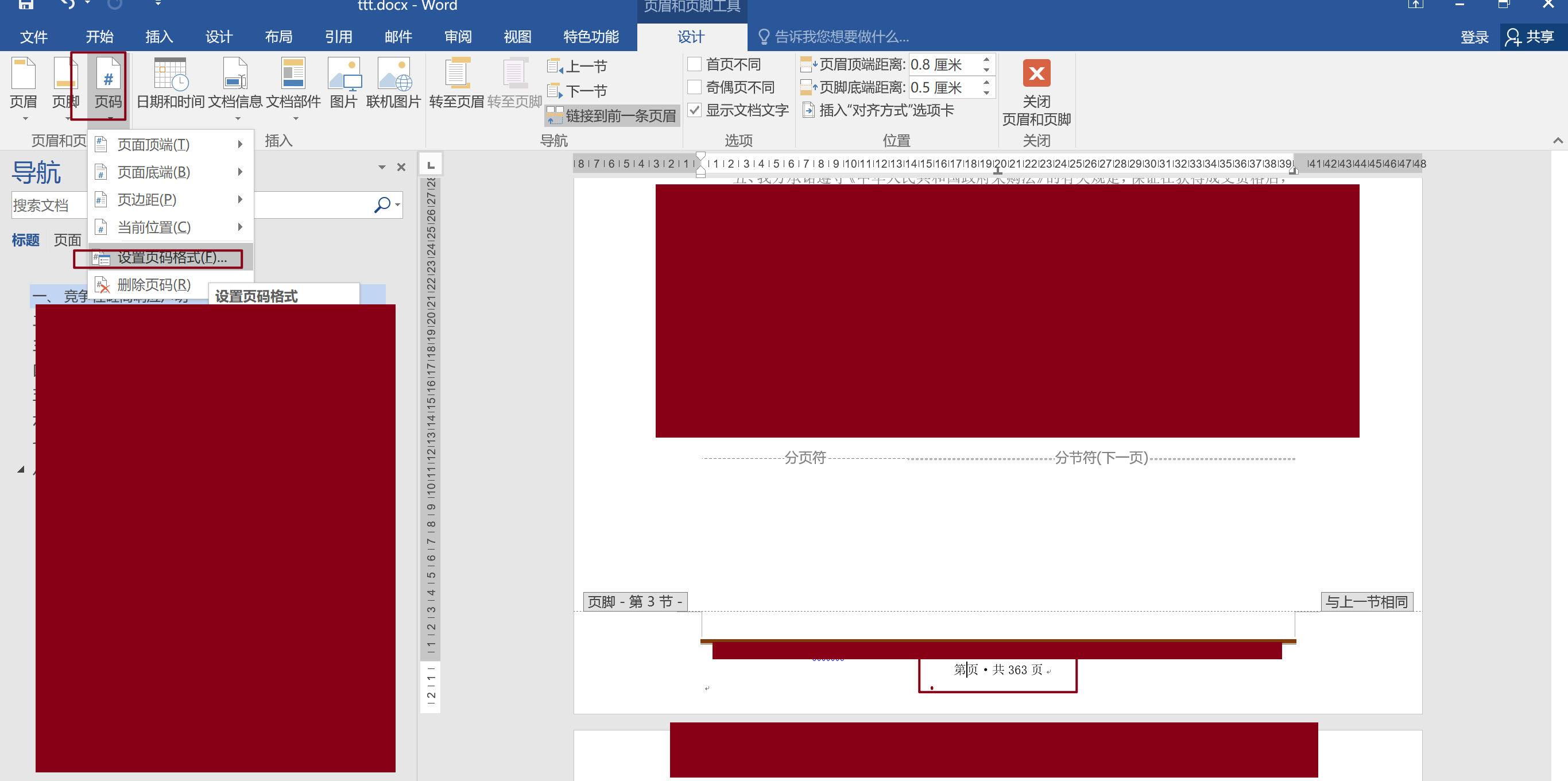
Task: Open the 页眉 header dropdown
Action: pos(24,85)
